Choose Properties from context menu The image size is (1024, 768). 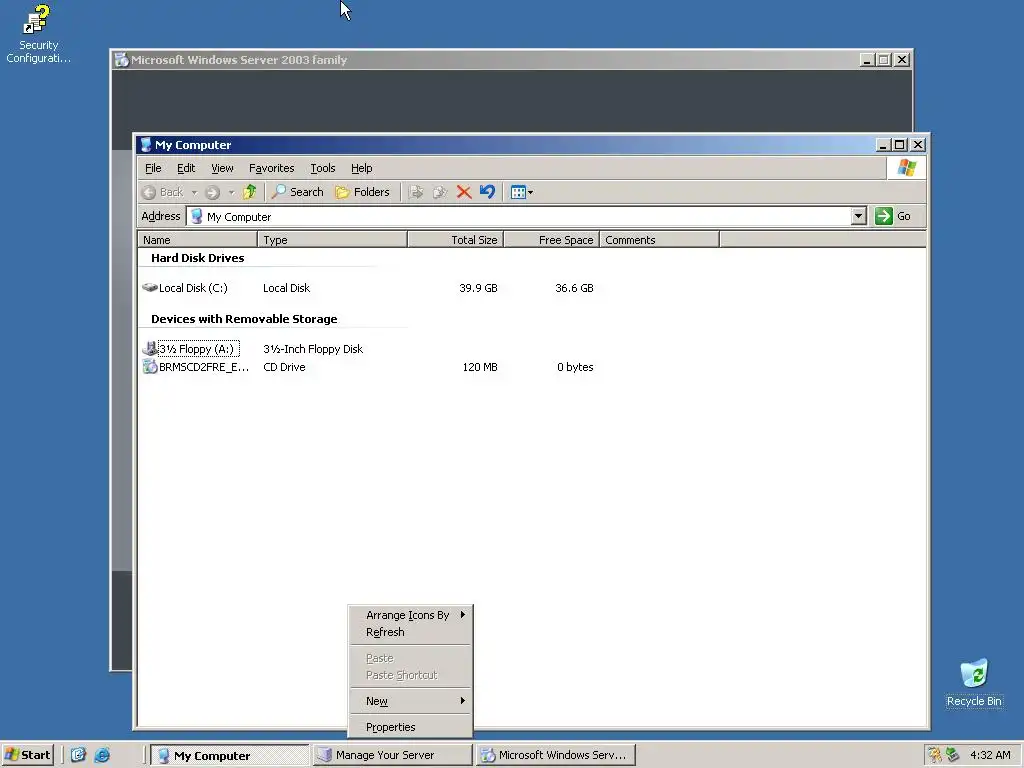pyautogui.click(x=410, y=727)
